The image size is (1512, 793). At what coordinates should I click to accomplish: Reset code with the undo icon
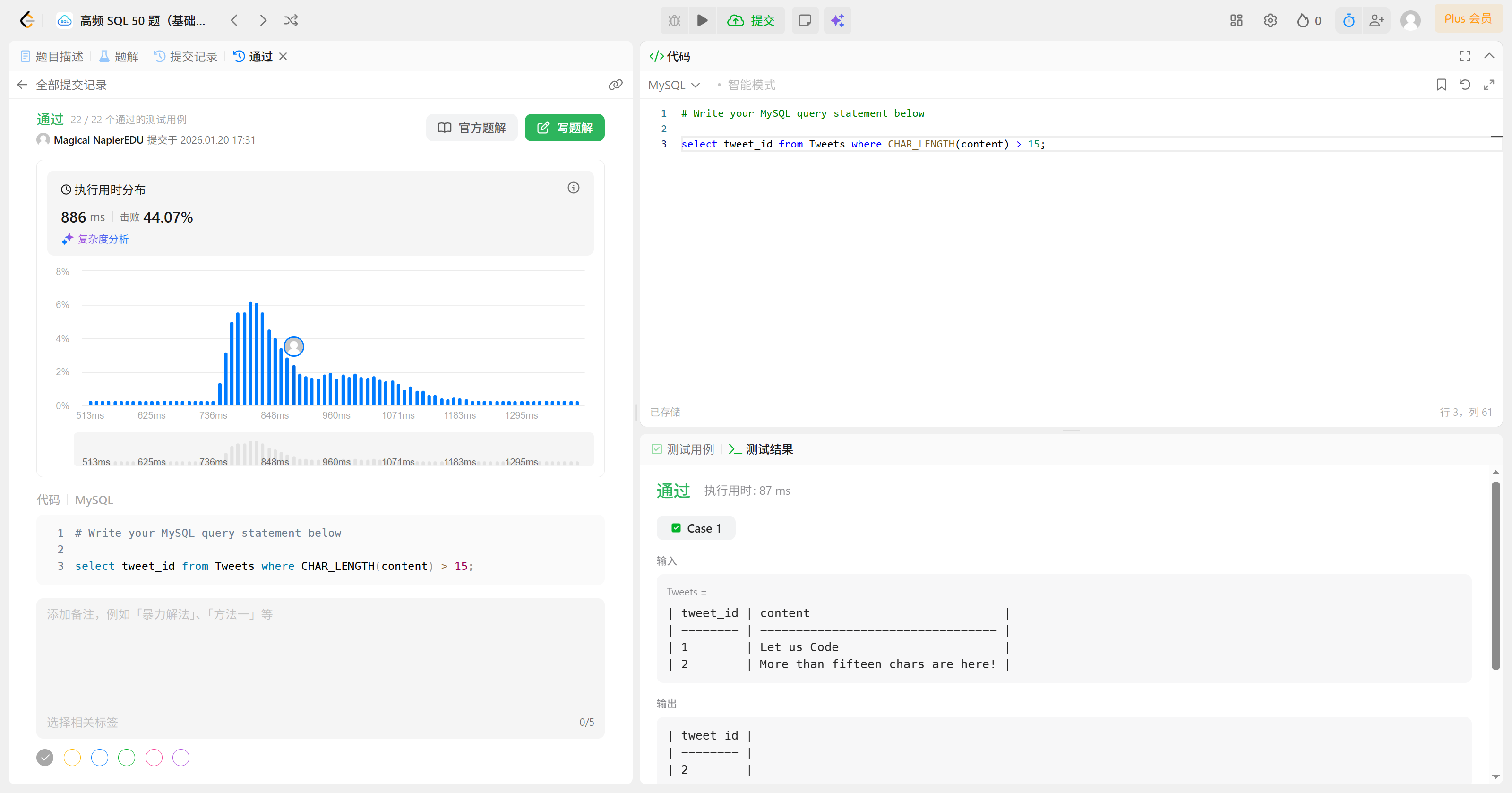click(1464, 85)
